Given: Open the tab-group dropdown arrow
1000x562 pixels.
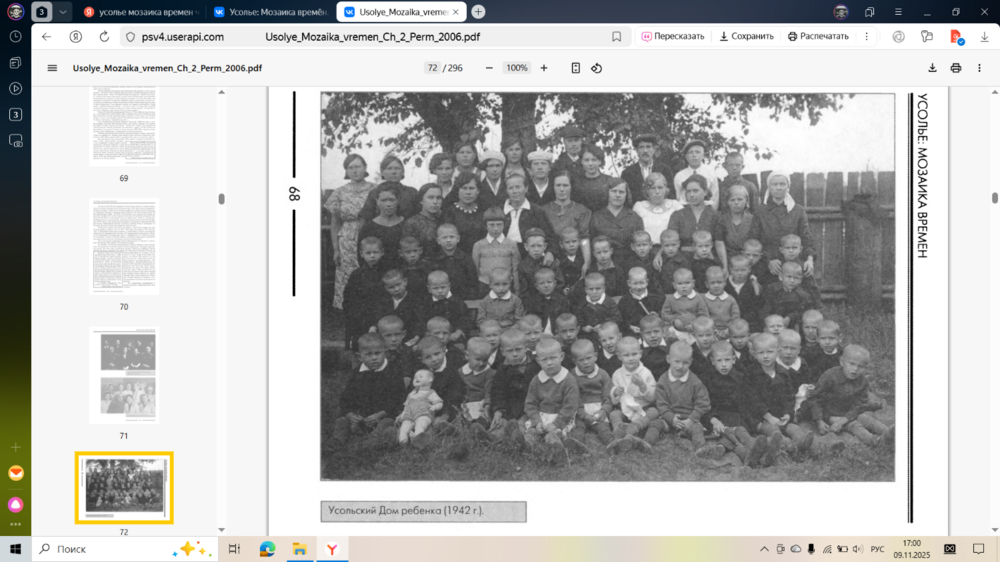Looking at the screenshot, I should coord(62,12).
